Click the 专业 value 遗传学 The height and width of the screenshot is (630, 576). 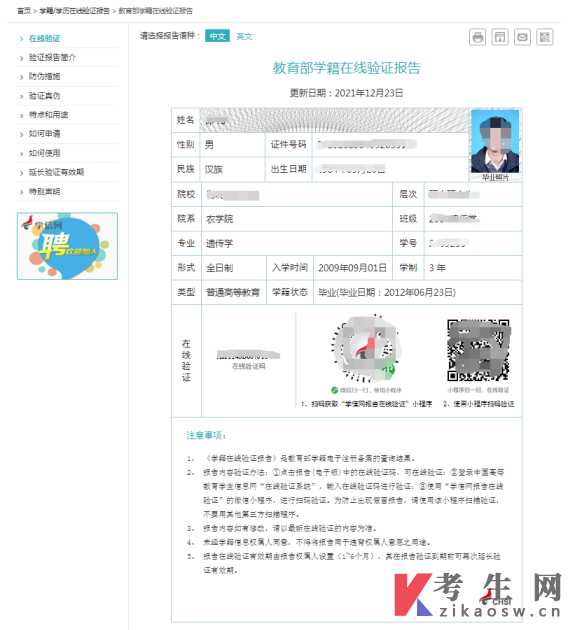[x=219, y=243]
